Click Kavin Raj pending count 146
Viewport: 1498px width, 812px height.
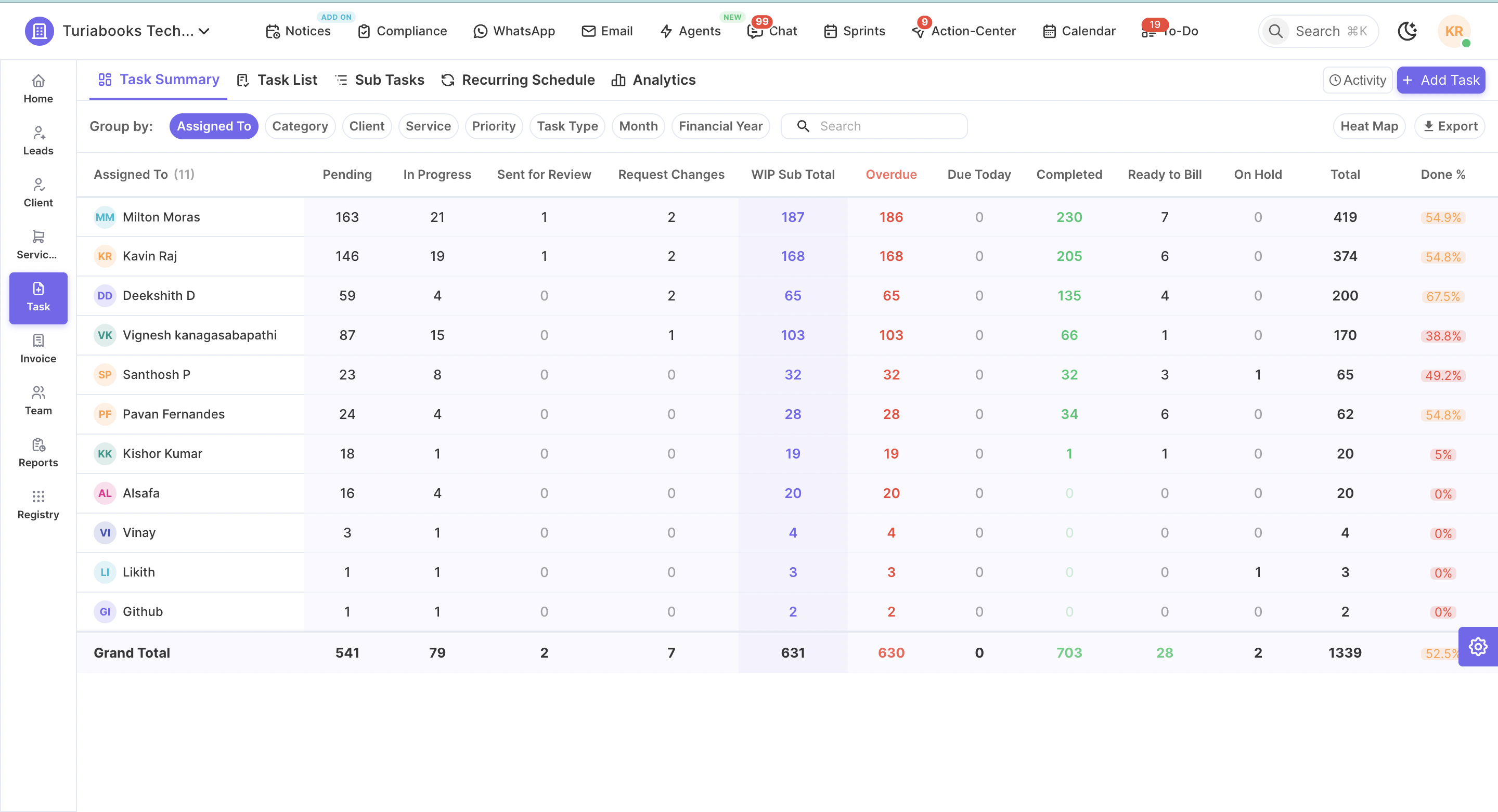(347, 256)
